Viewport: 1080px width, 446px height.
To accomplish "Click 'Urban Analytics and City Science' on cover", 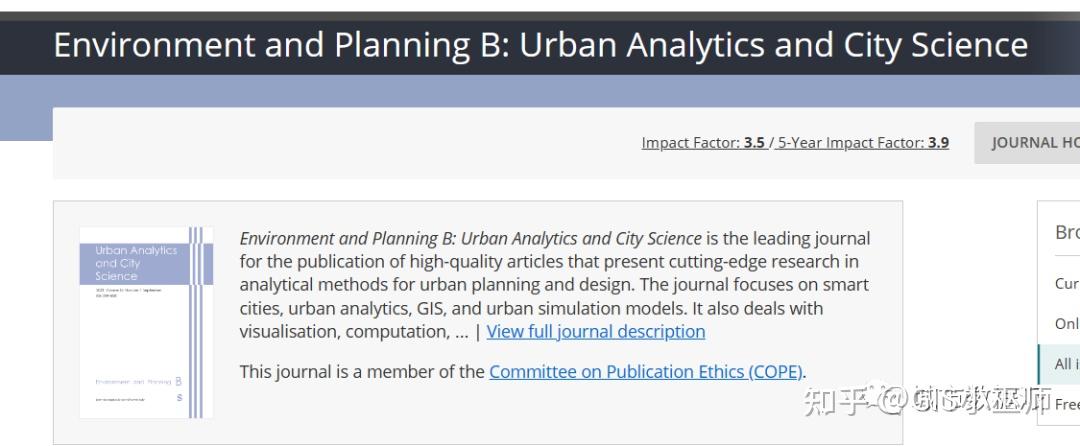I will pos(135,263).
